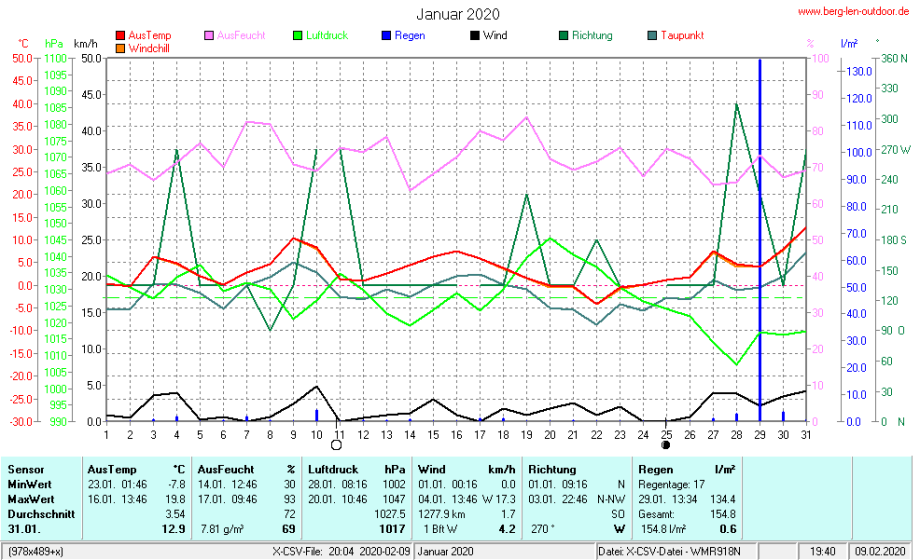Click the Januar 2020 chart title
This screenshot has height=560, width=920.
click(458, 14)
